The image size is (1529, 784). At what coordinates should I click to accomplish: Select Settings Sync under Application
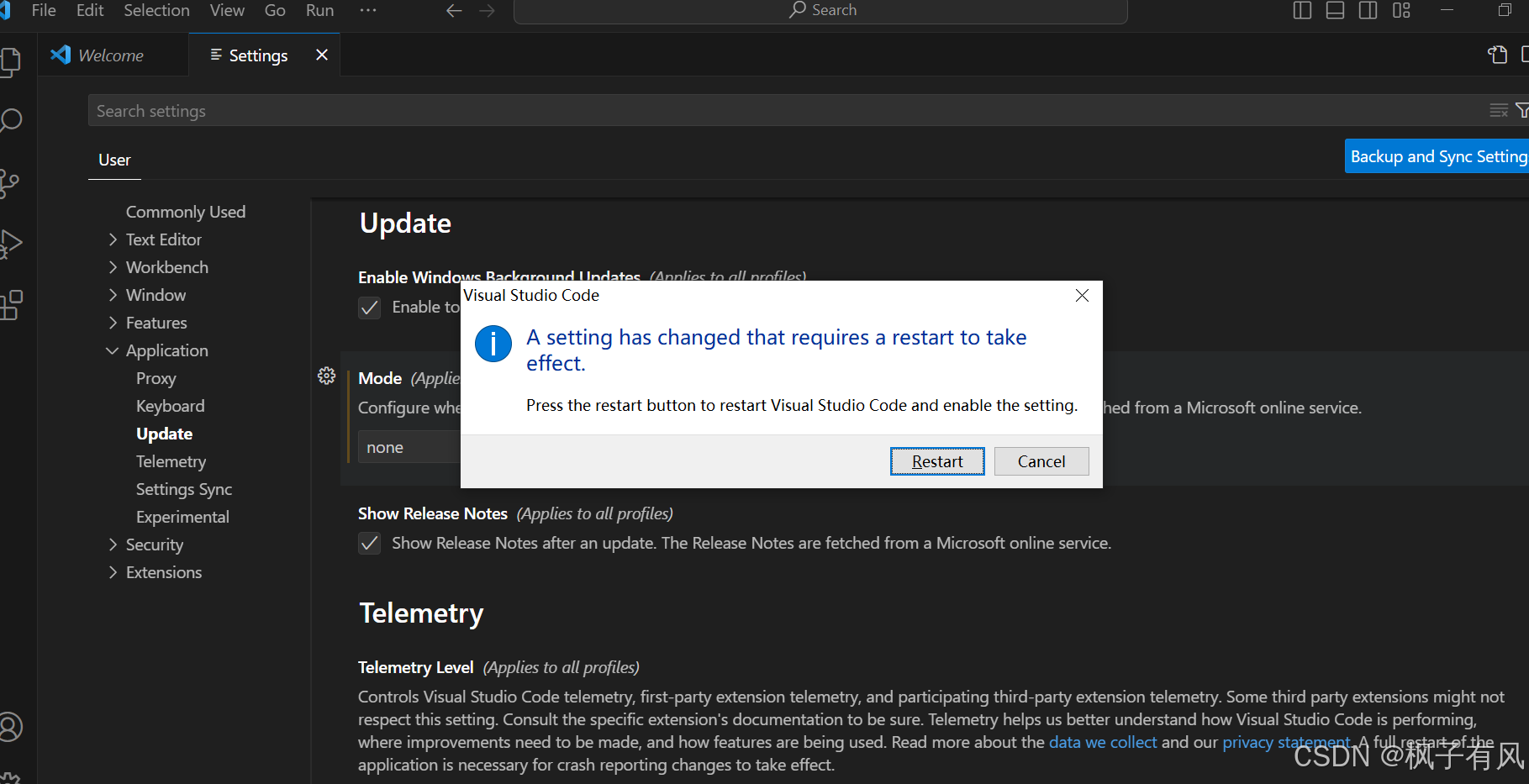184,489
